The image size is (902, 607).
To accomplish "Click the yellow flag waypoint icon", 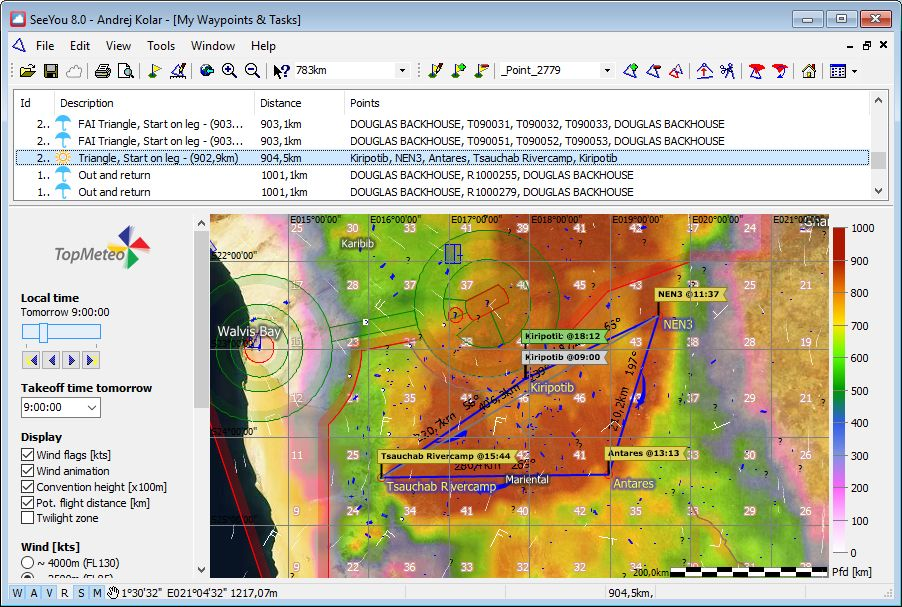I will [x=154, y=71].
